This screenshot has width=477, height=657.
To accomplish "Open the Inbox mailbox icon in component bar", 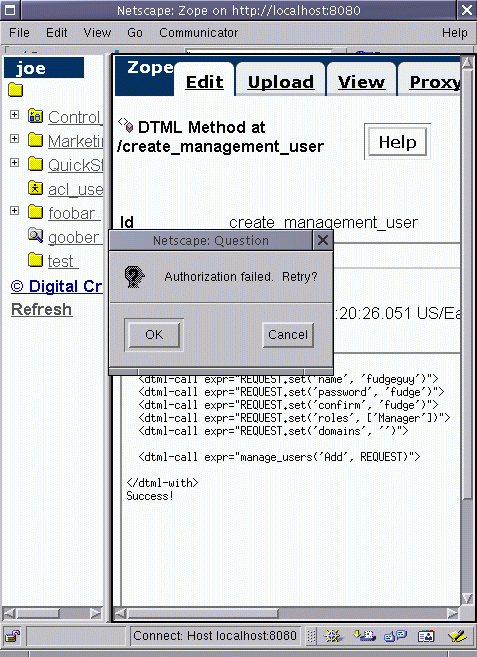I will coord(364,636).
